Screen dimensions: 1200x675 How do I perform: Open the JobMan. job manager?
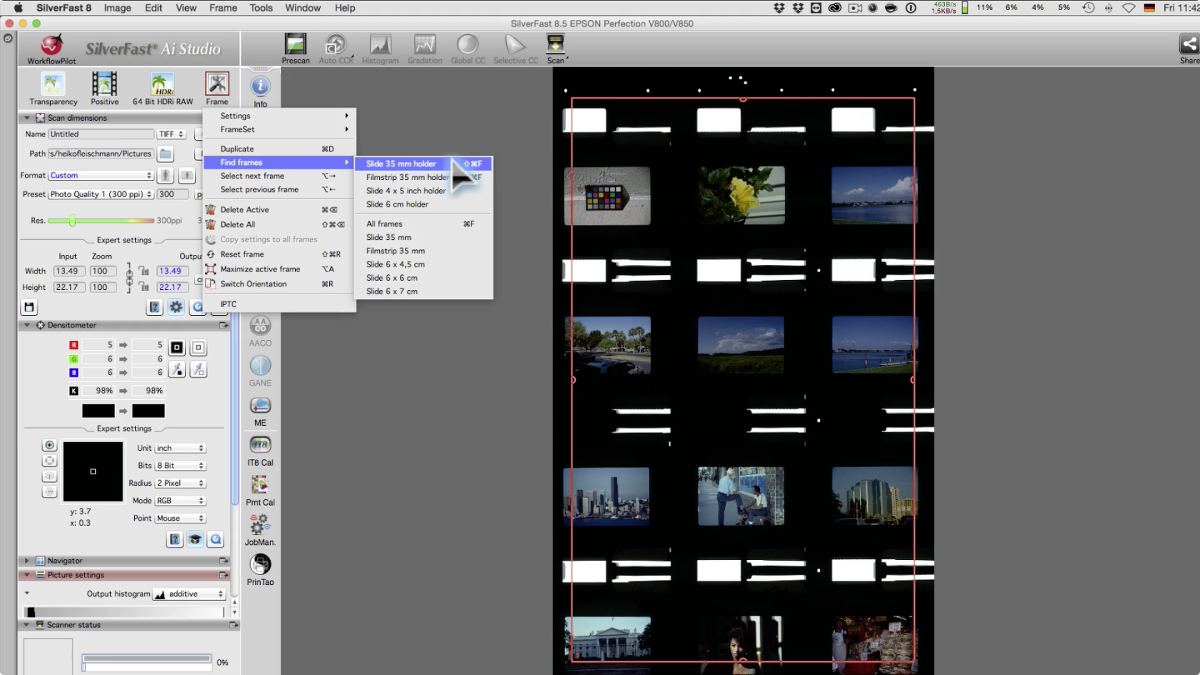(x=260, y=525)
